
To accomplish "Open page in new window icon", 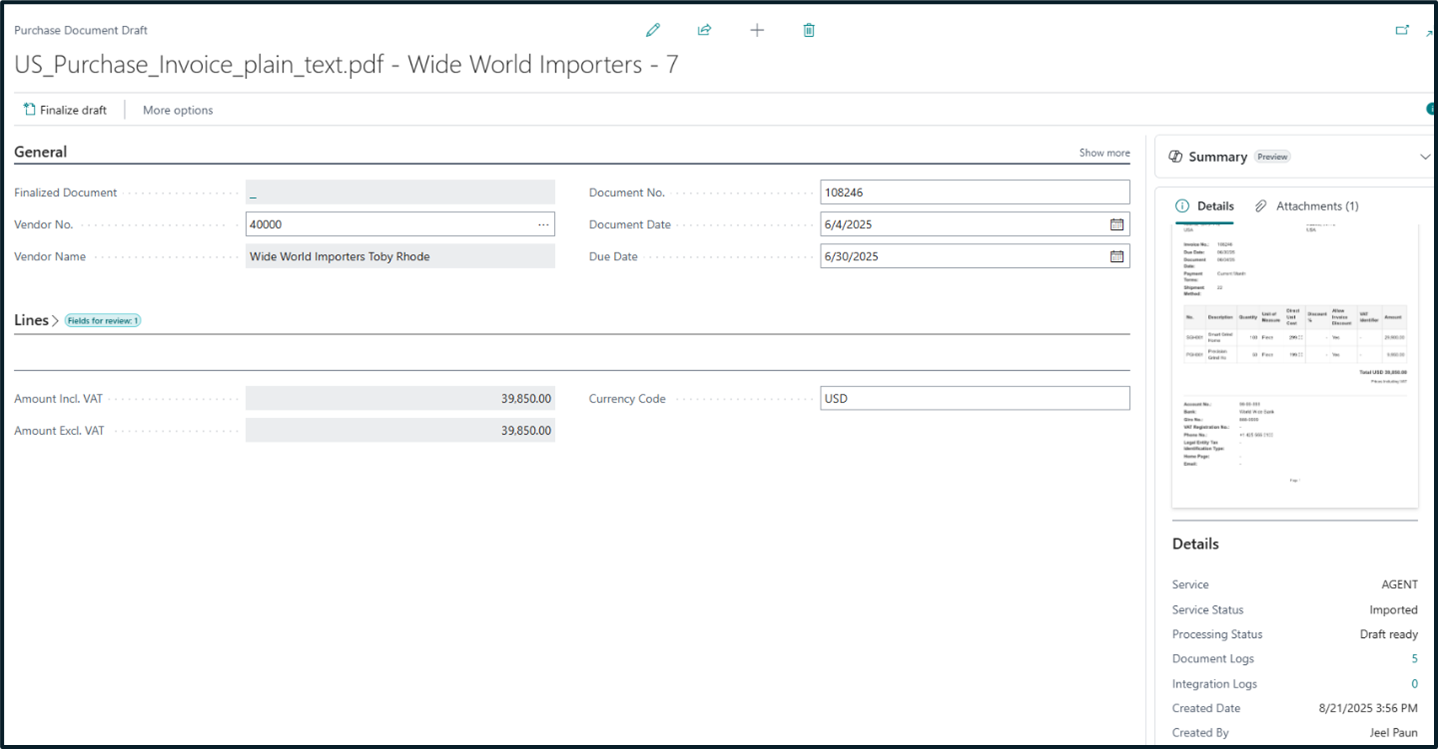I will tap(1402, 30).
